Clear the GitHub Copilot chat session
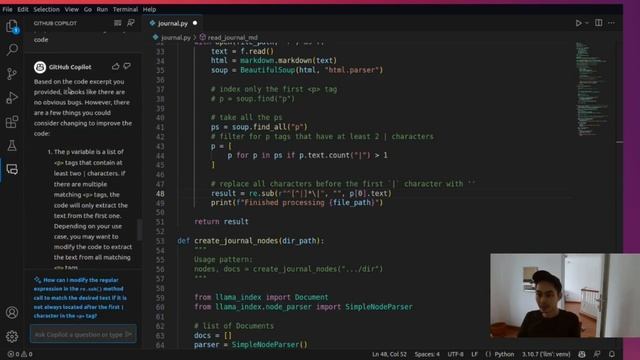Image resolution: width=640 pixels, height=360 pixels. pos(118,23)
